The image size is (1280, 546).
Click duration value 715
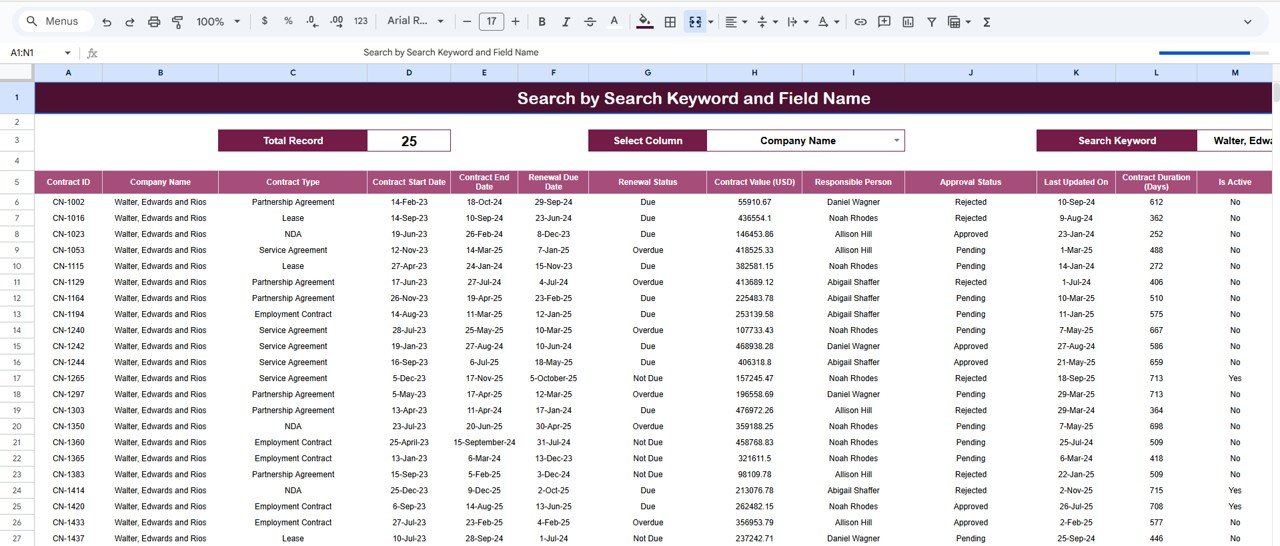click(1156, 490)
